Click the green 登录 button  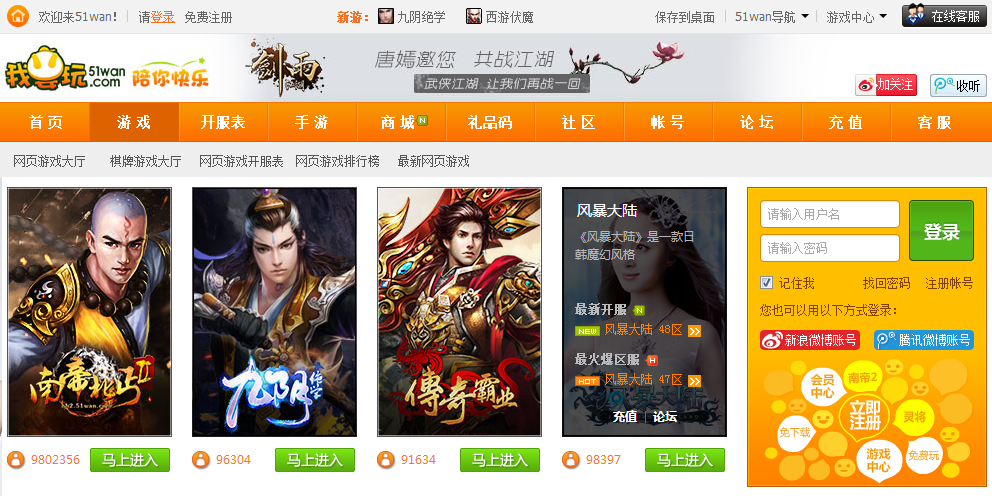tap(941, 231)
